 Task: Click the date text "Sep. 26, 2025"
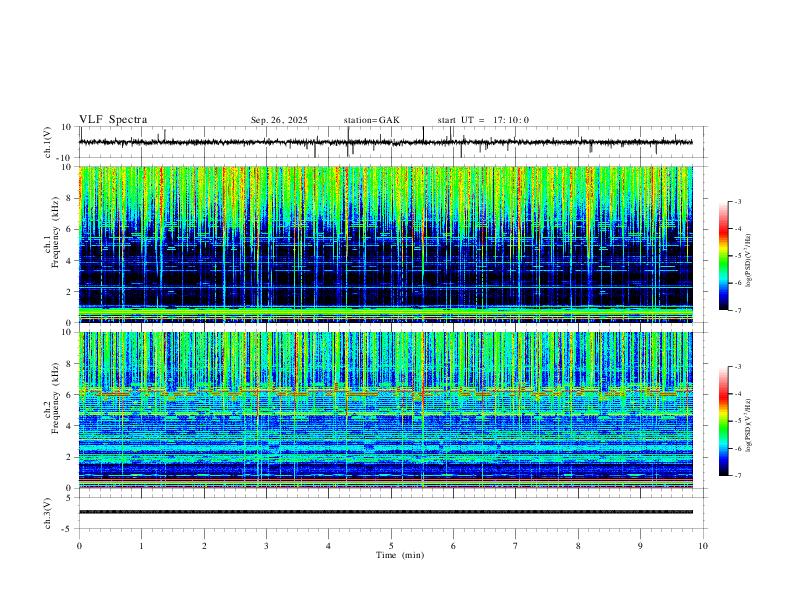(x=279, y=120)
